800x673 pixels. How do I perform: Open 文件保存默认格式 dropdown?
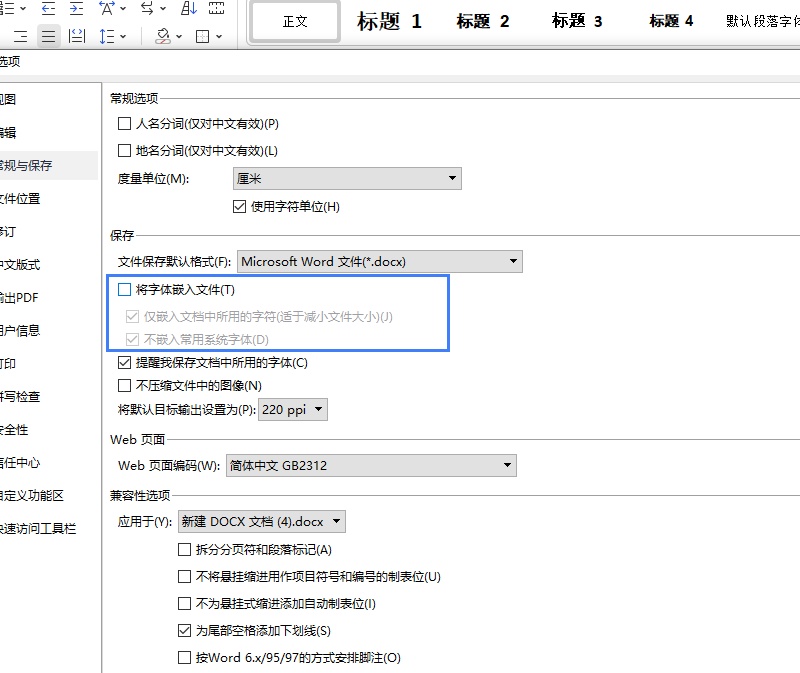tap(380, 261)
